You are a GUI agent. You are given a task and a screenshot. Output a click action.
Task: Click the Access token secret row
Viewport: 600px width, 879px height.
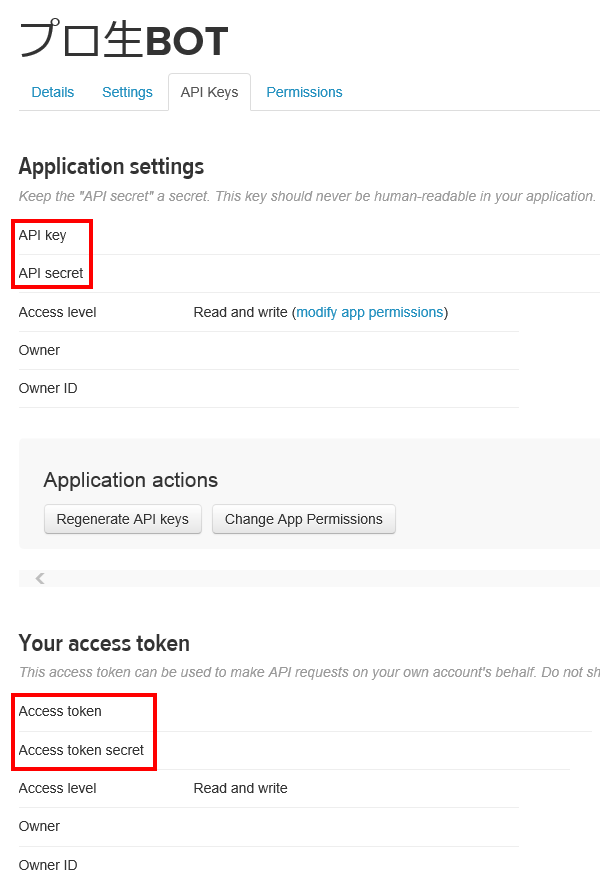84,750
